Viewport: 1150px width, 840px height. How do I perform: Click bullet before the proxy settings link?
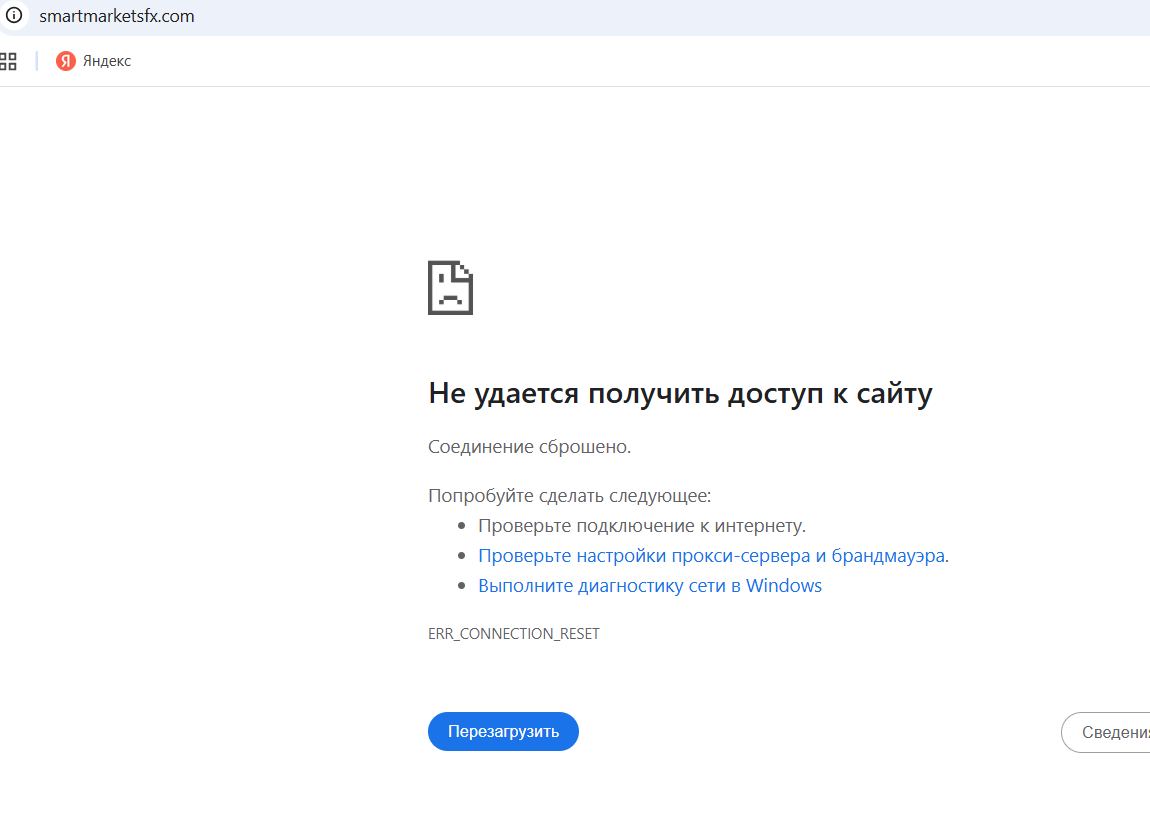point(461,556)
